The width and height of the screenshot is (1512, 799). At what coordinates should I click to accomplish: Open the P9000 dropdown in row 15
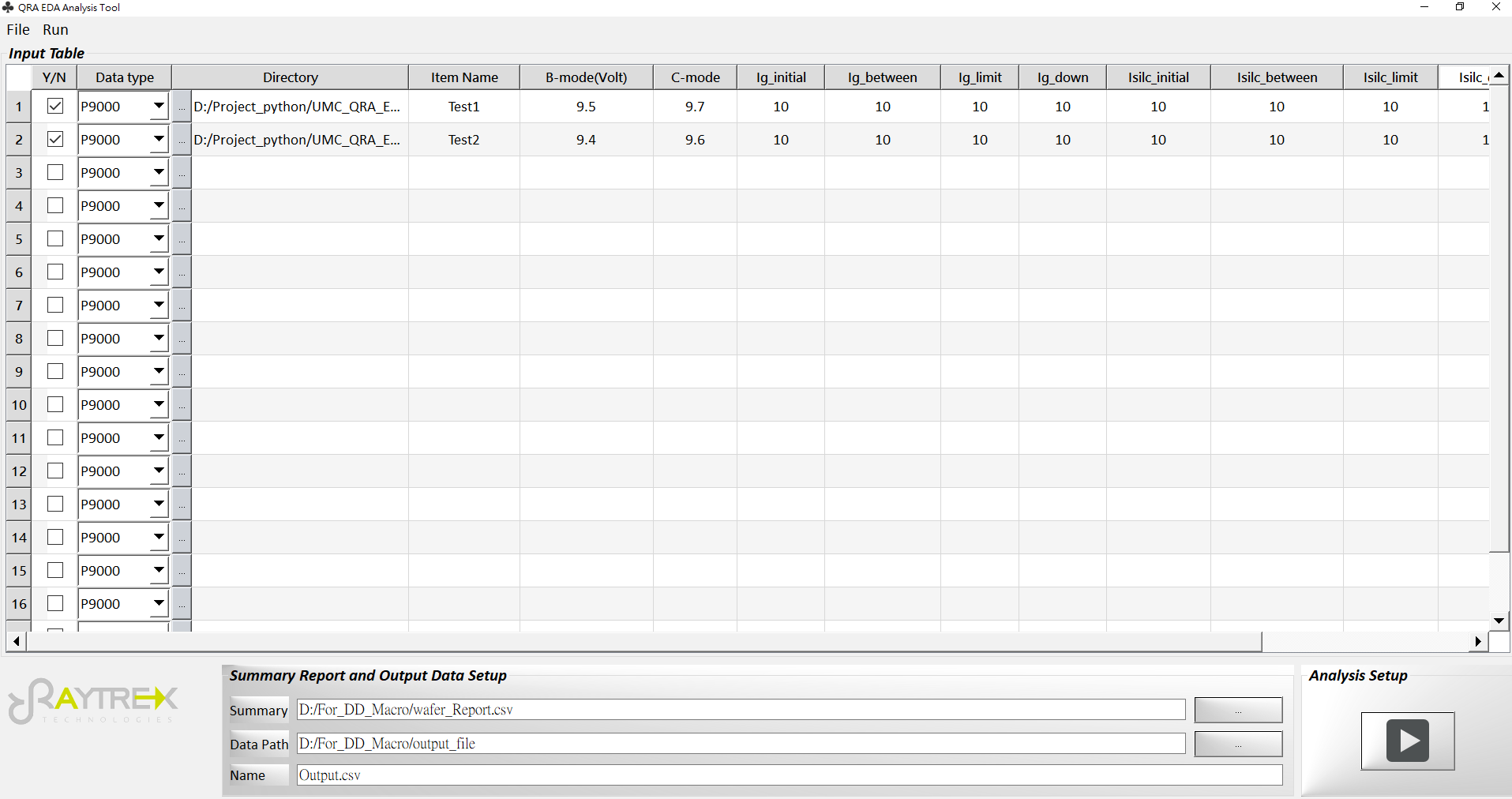click(x=159, y=570)
